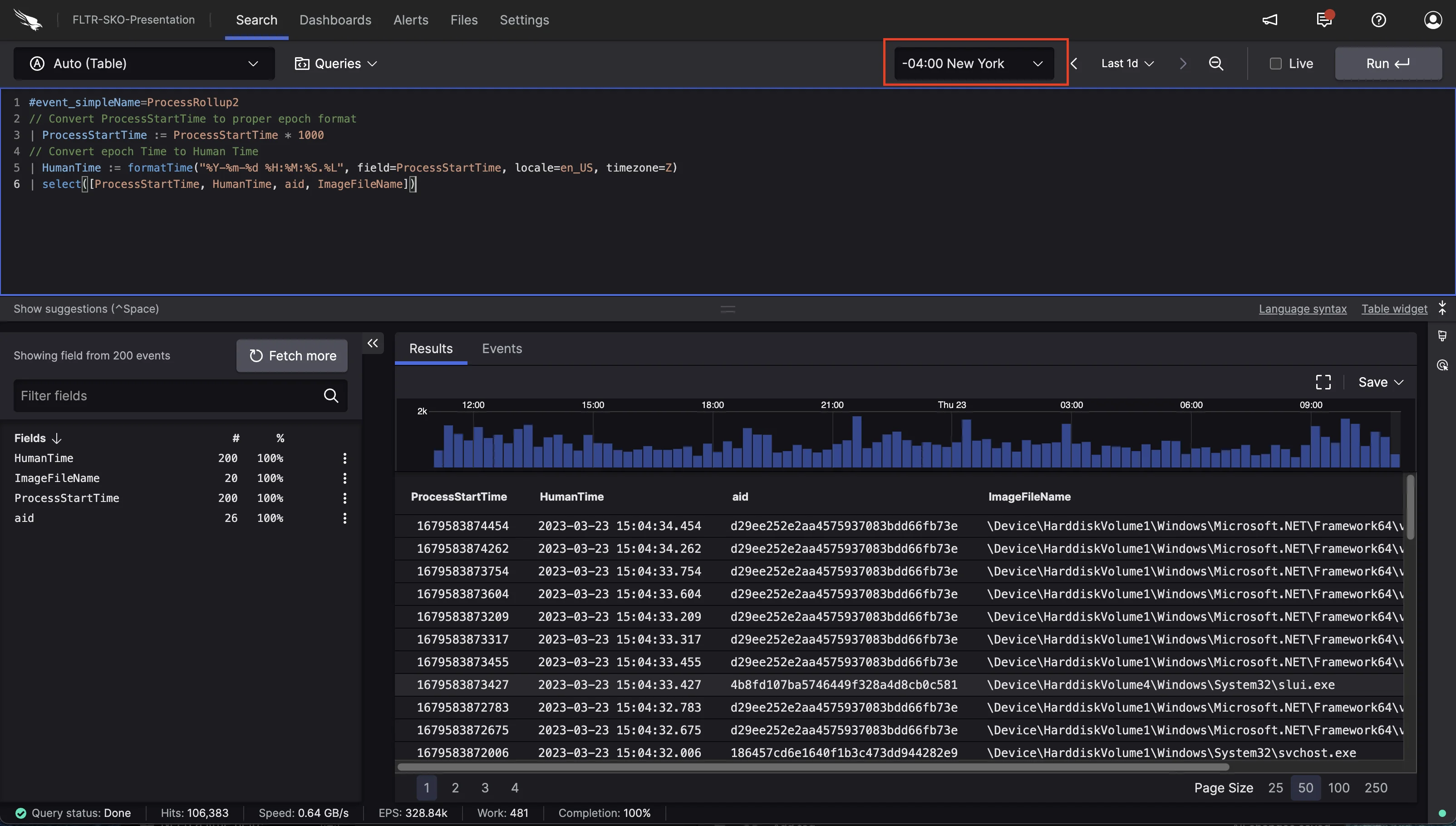
Task: Click the vertical scrollbar of results table
Action: coord(1410,507)
